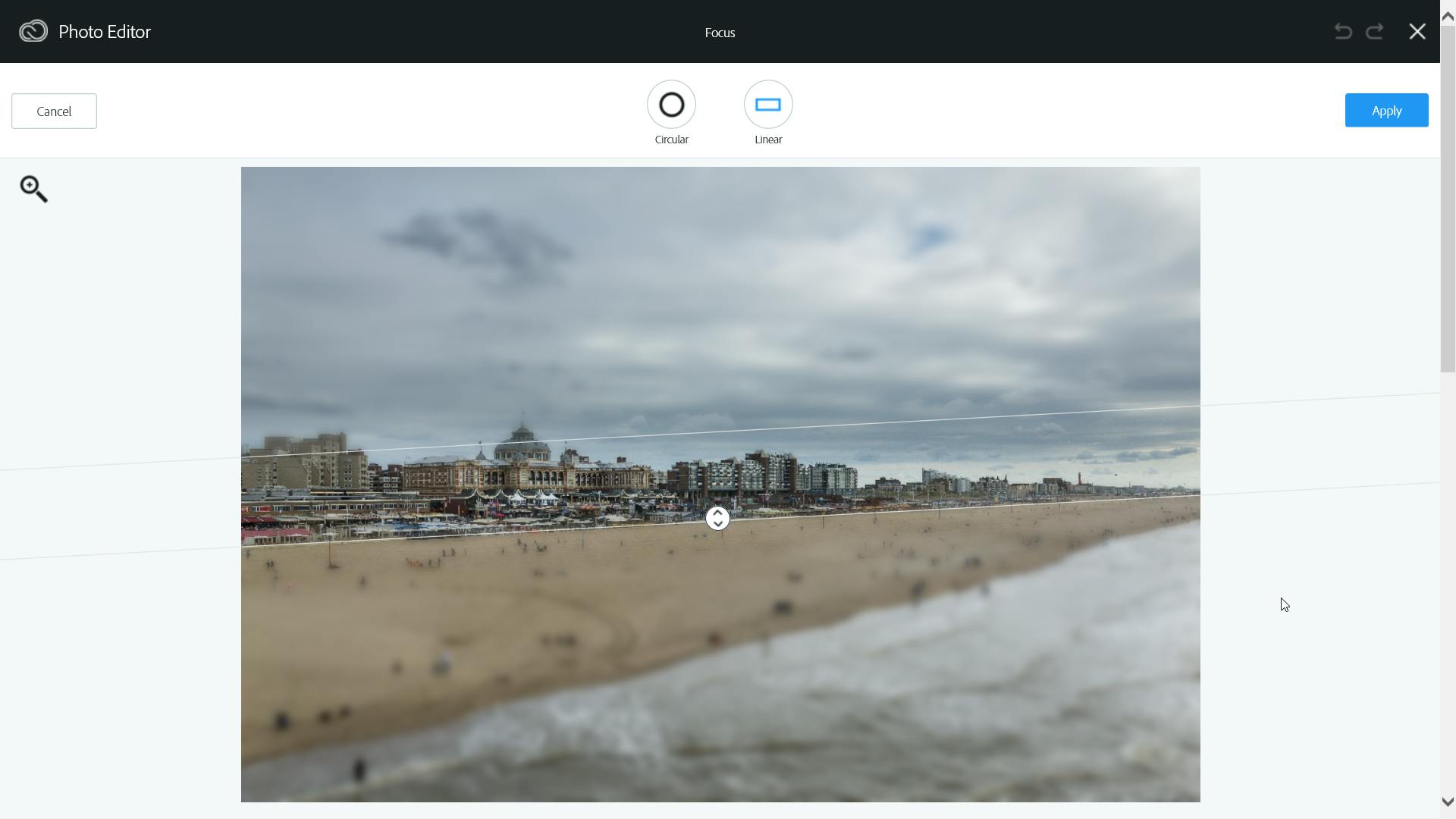1456x819 pixels.
Task: Click the Focus heading in header
Action: (x=720, y=33)
